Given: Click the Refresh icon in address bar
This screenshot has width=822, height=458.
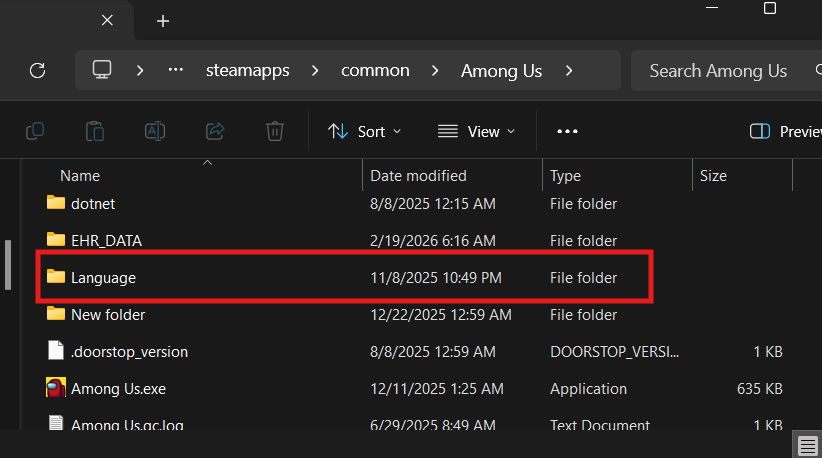Looking at the screenshot, I should [x=37, y=70].
